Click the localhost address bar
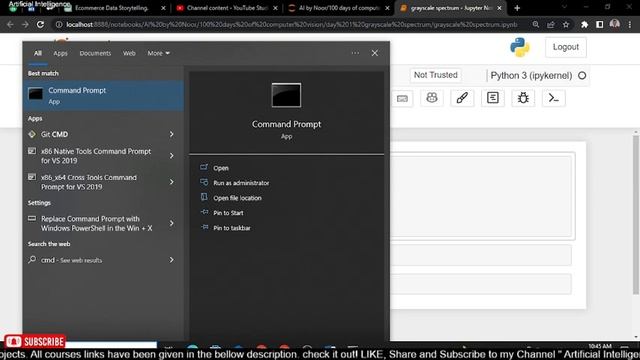Viewport: 640px width, 360px height. (x=291, y=24)
